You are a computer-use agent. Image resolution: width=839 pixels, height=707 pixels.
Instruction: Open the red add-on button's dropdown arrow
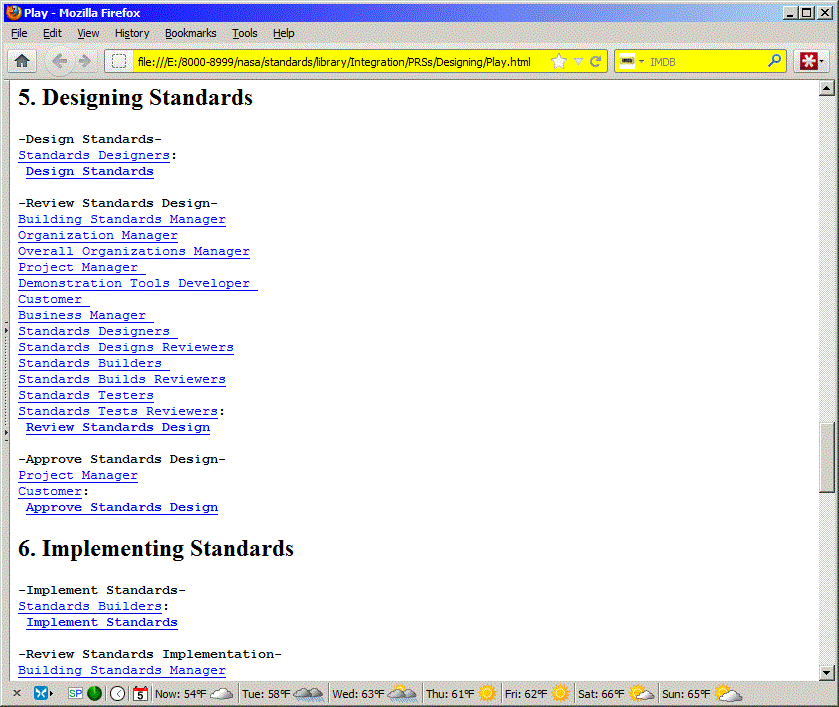[822, 62]
